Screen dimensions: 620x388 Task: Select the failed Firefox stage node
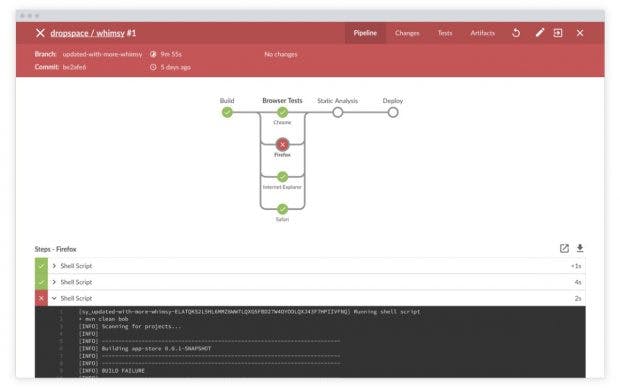(282, 144)
